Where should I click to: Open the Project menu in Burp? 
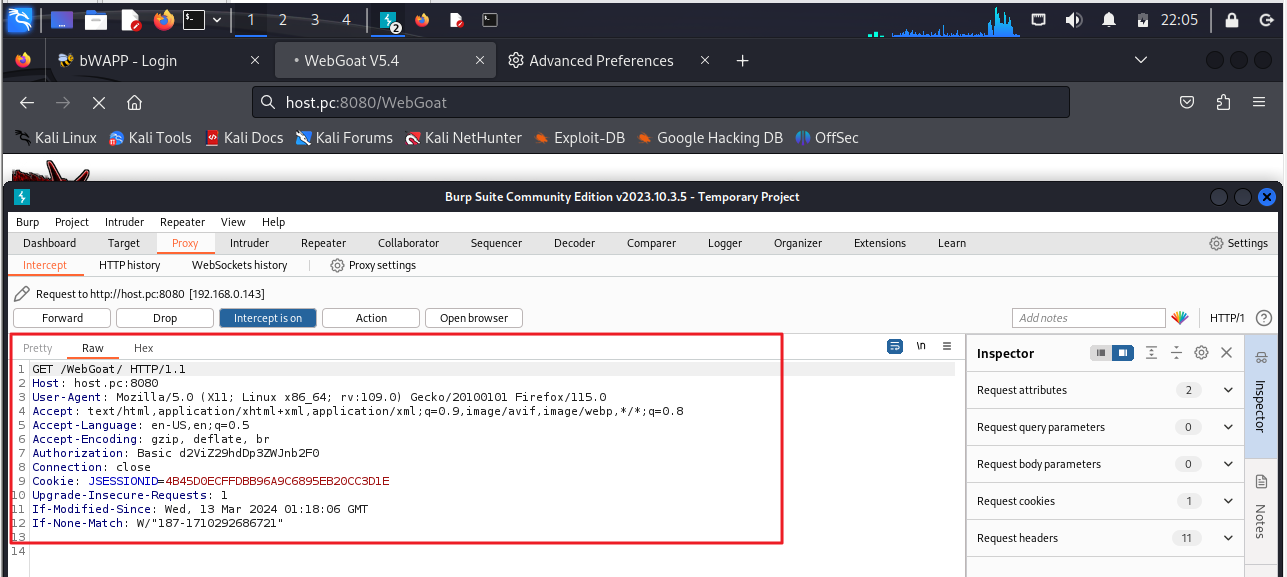[x=72, y=222]
